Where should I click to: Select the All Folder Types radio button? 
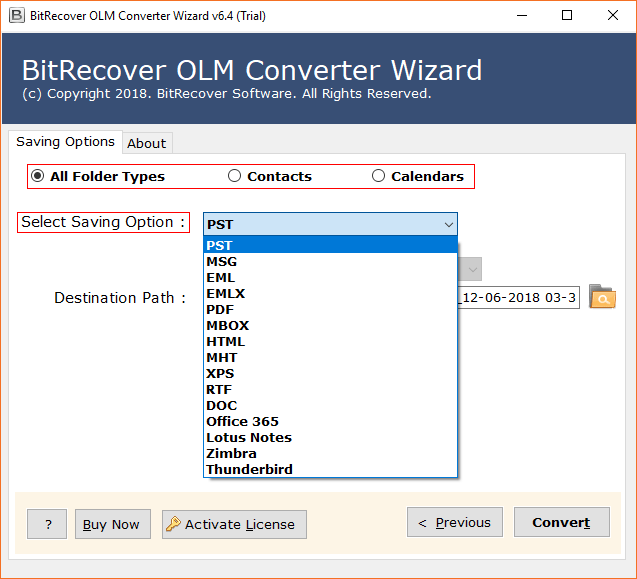tap(37, 176)
